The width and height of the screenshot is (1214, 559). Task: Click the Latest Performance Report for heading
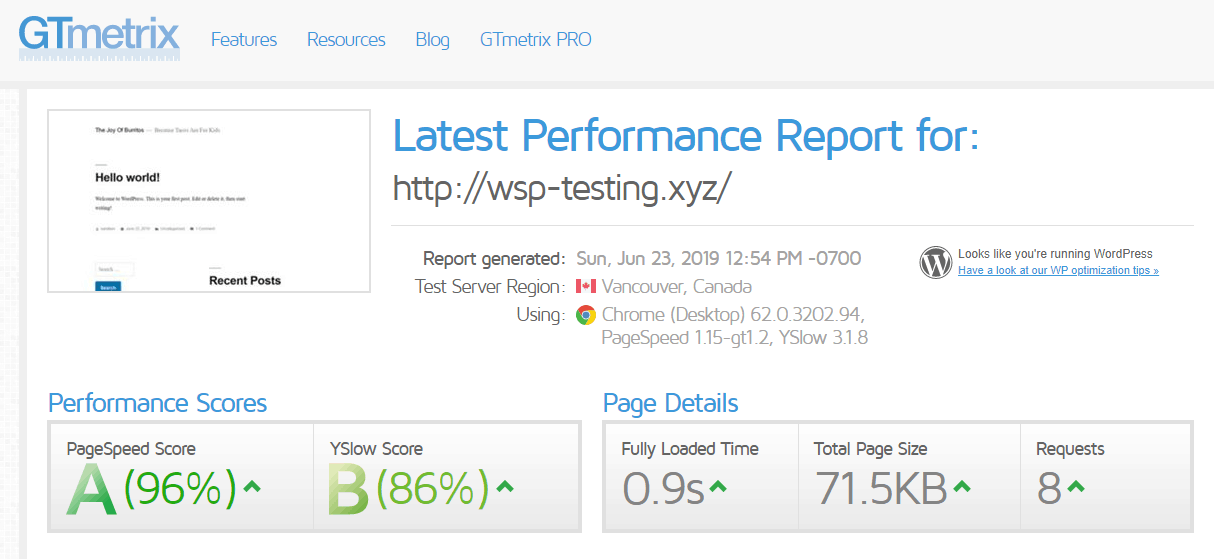(x=686, y=135)
